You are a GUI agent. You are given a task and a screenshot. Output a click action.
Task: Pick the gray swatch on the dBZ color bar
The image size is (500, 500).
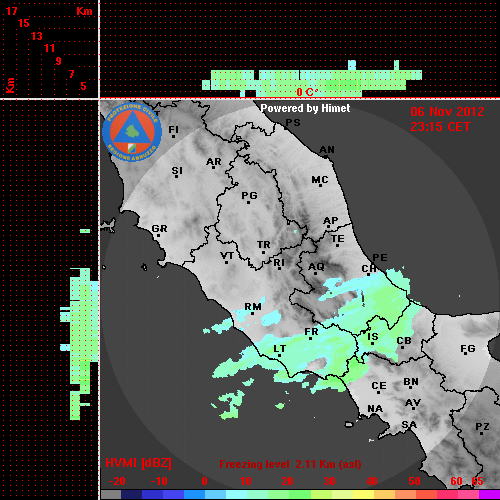pyautogui.click(x=111, y=495)
